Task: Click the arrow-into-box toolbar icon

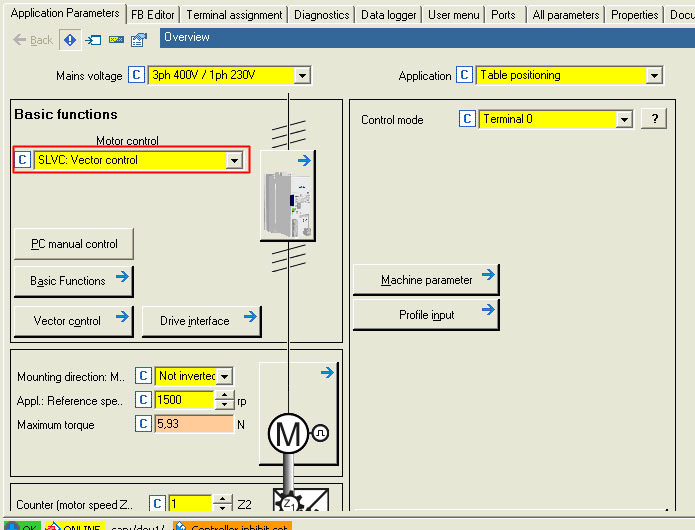Action: [93, 40]
